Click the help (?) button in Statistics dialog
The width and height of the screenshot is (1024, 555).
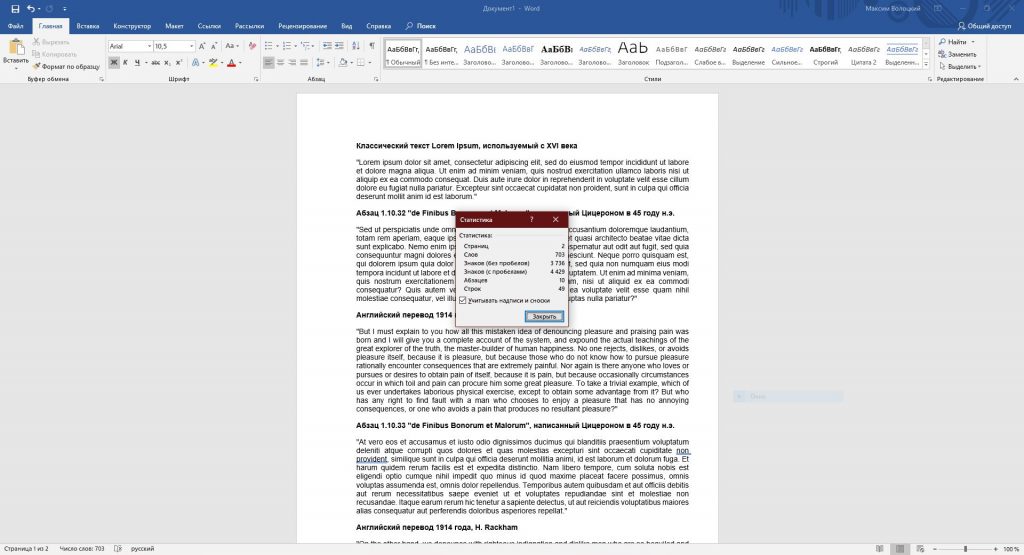531,219
